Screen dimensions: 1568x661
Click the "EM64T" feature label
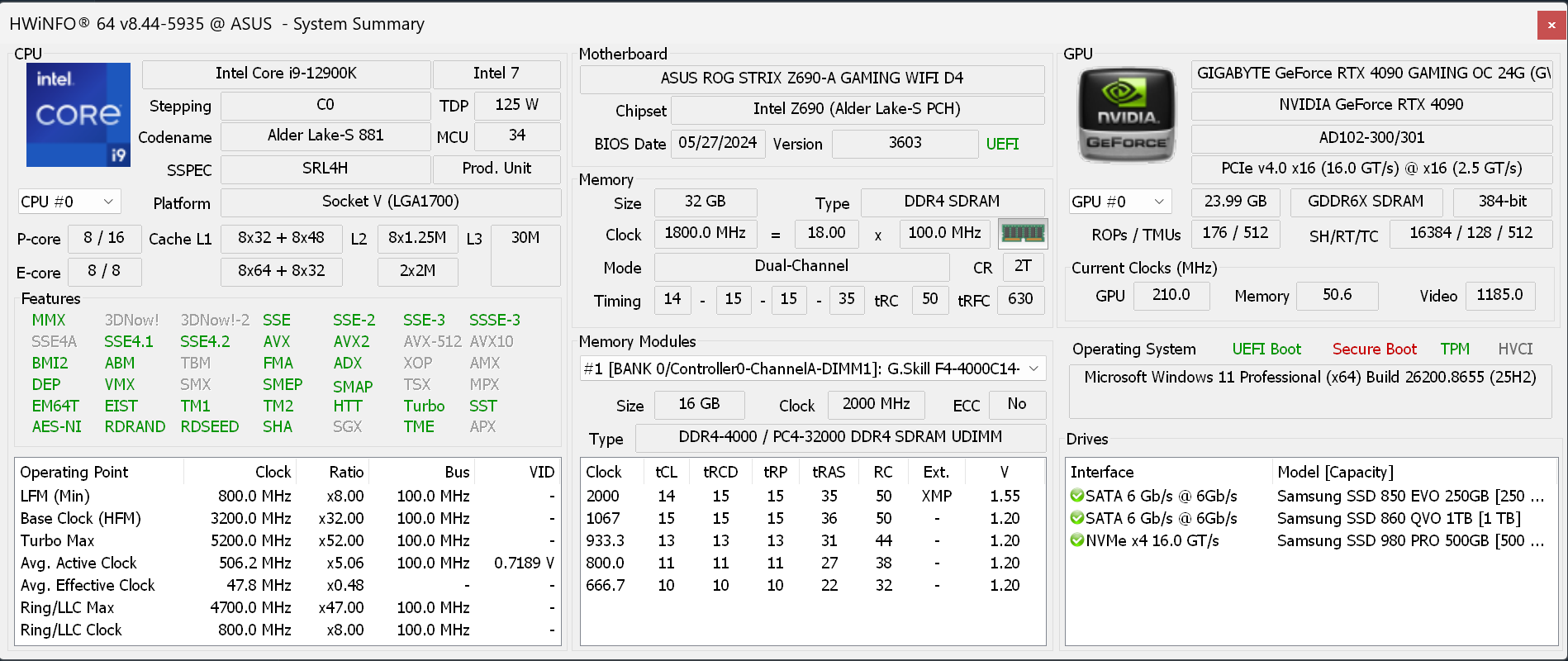pyautogui.click(x=55, y=406)
